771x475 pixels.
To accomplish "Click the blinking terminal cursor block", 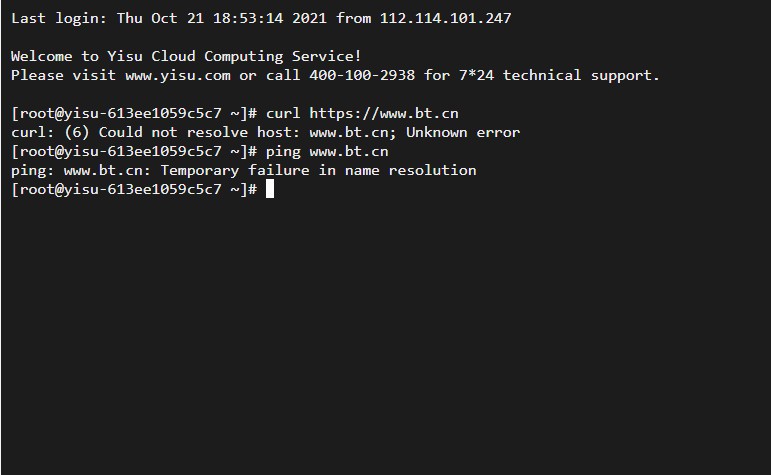I will [x=270, y=189].
